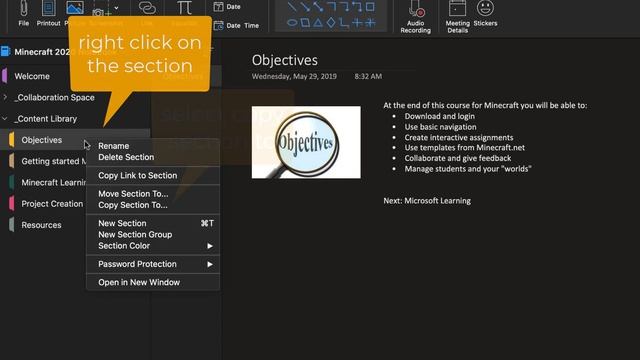Viewport: 640px width, 360px height.
Task: Choose Delete Section in context menu
Action: (x=126, y=157)
